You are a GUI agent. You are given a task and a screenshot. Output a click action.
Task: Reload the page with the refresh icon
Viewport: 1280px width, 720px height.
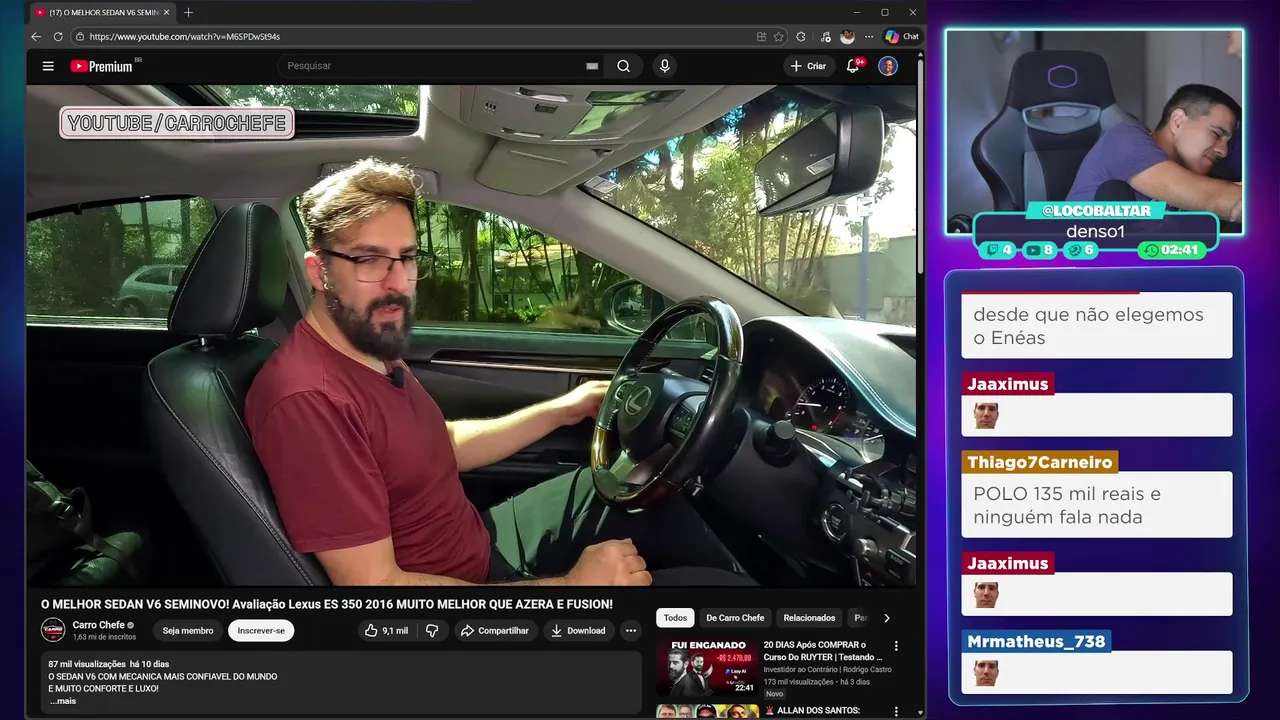(x=58, y=37)
